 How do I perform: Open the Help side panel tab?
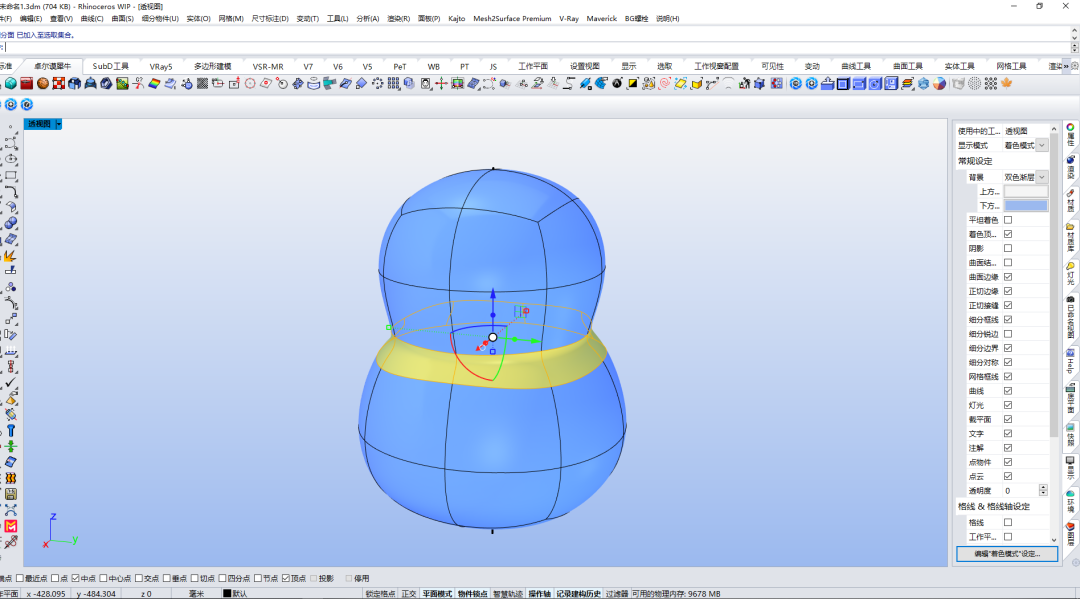point(1071,360)
